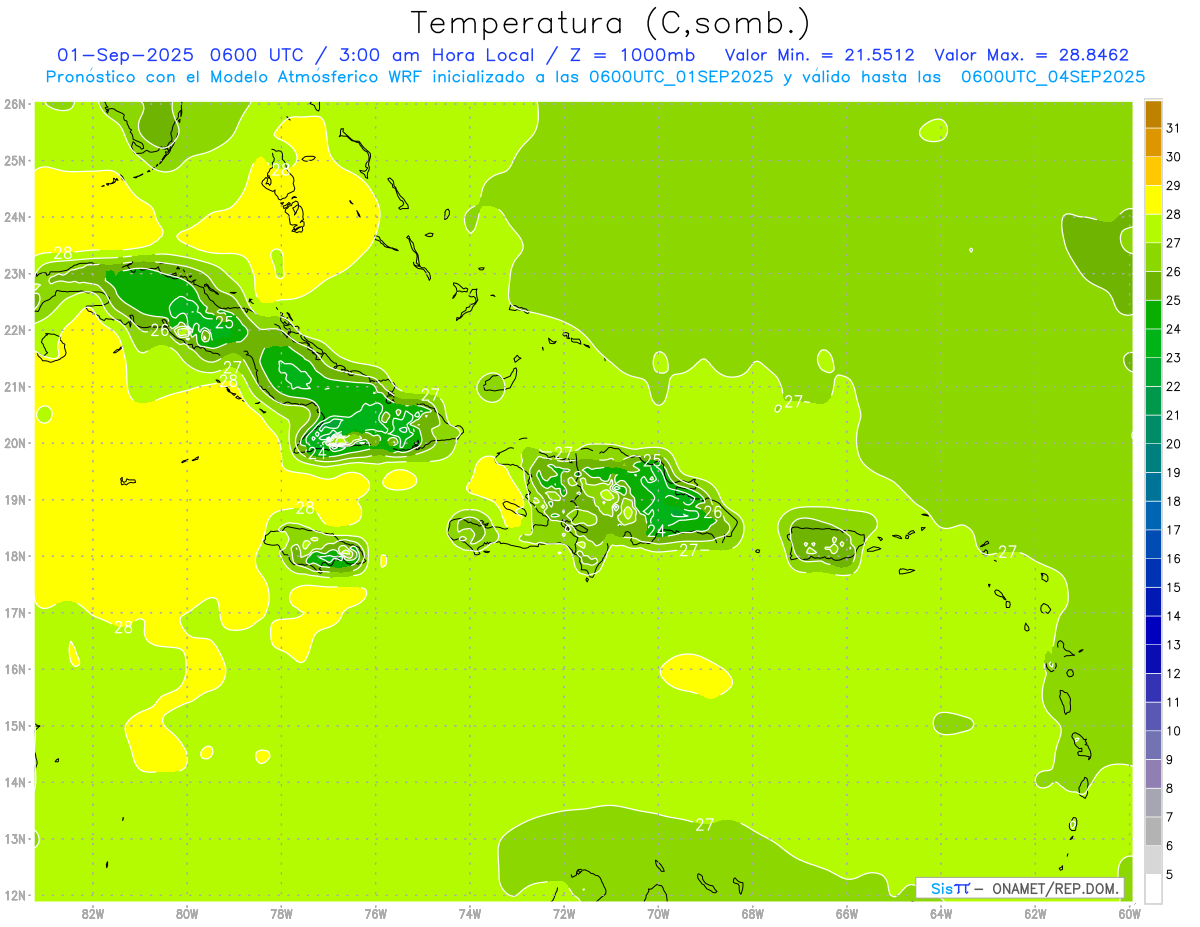Click the 25N latitude axis label
The height and width of the screenshot is (927, 1200).
14,160
